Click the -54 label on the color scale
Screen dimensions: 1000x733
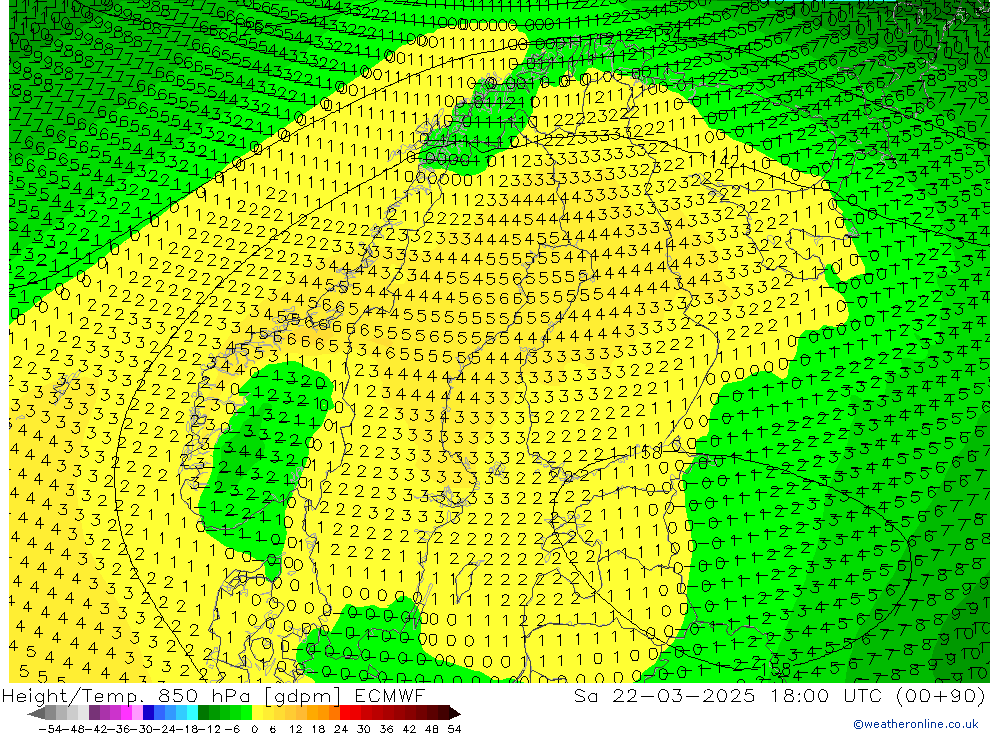click(x=50, y=729)
